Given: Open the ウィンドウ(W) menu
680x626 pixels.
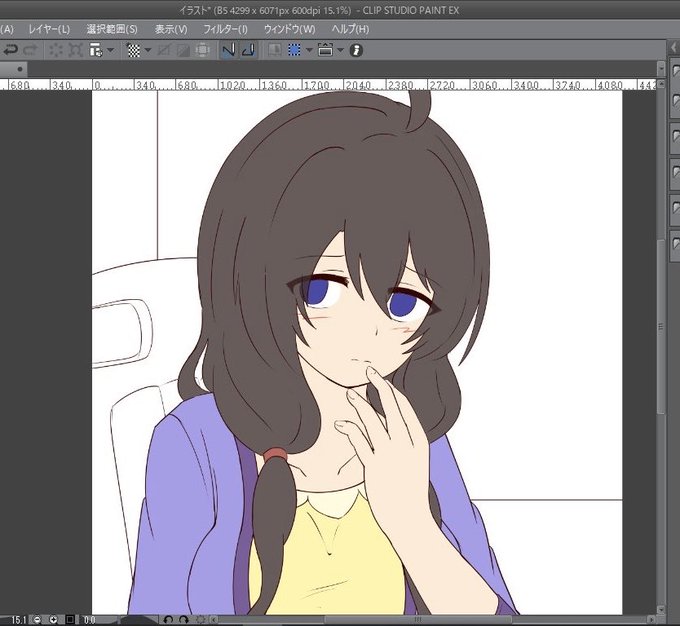Looking at the screenshot, I should [289, 29].
